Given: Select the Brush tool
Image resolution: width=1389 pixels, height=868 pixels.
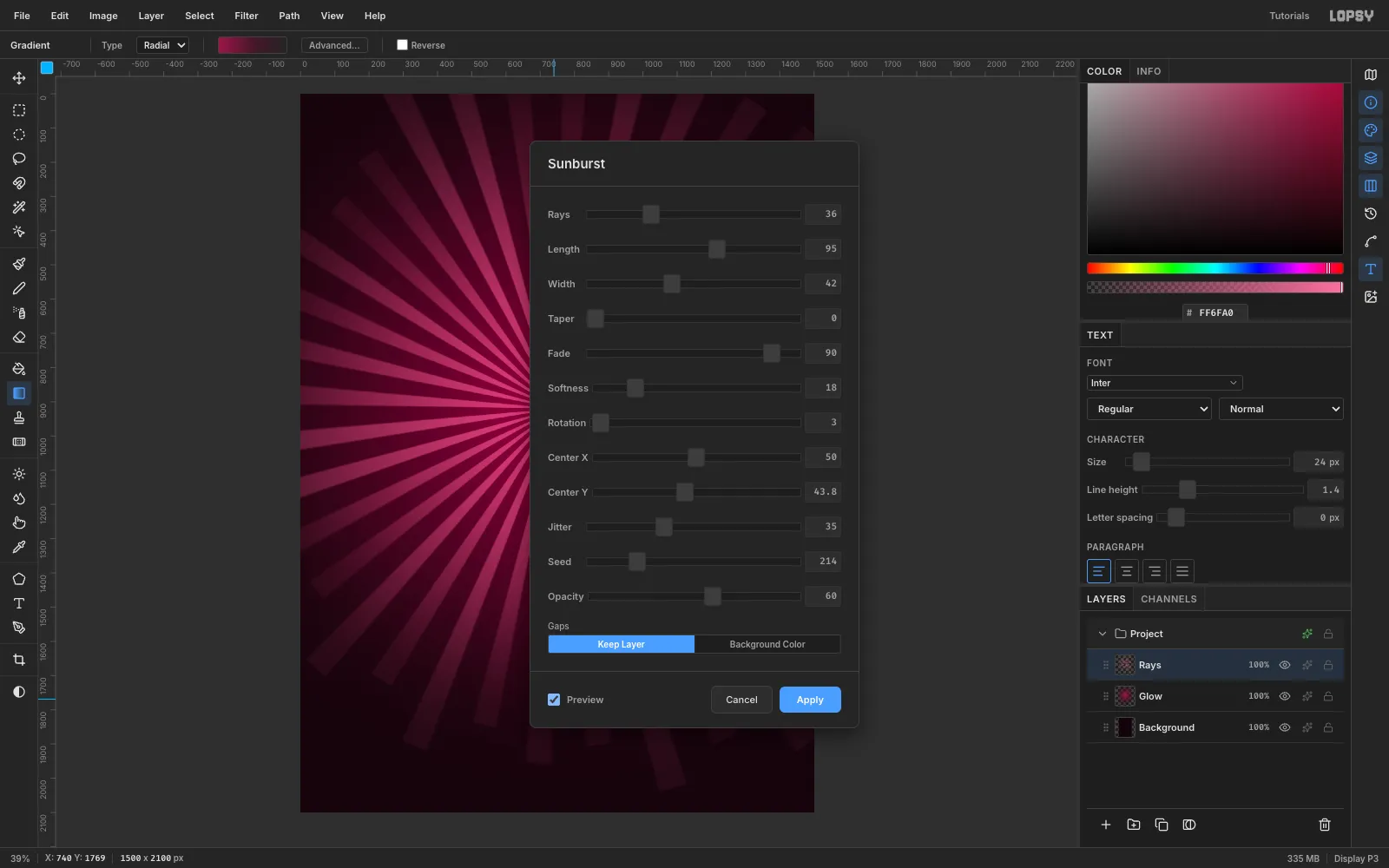Looking at the screenshot, I should tap(19, 264).
